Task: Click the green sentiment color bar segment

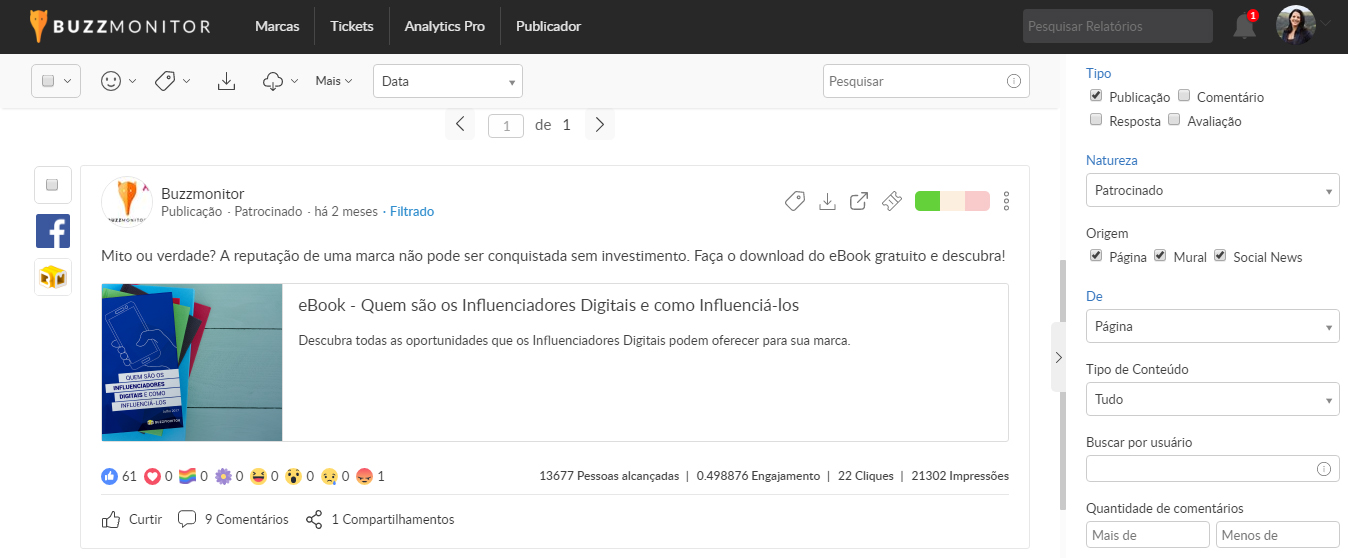Action: pos(927,201)
